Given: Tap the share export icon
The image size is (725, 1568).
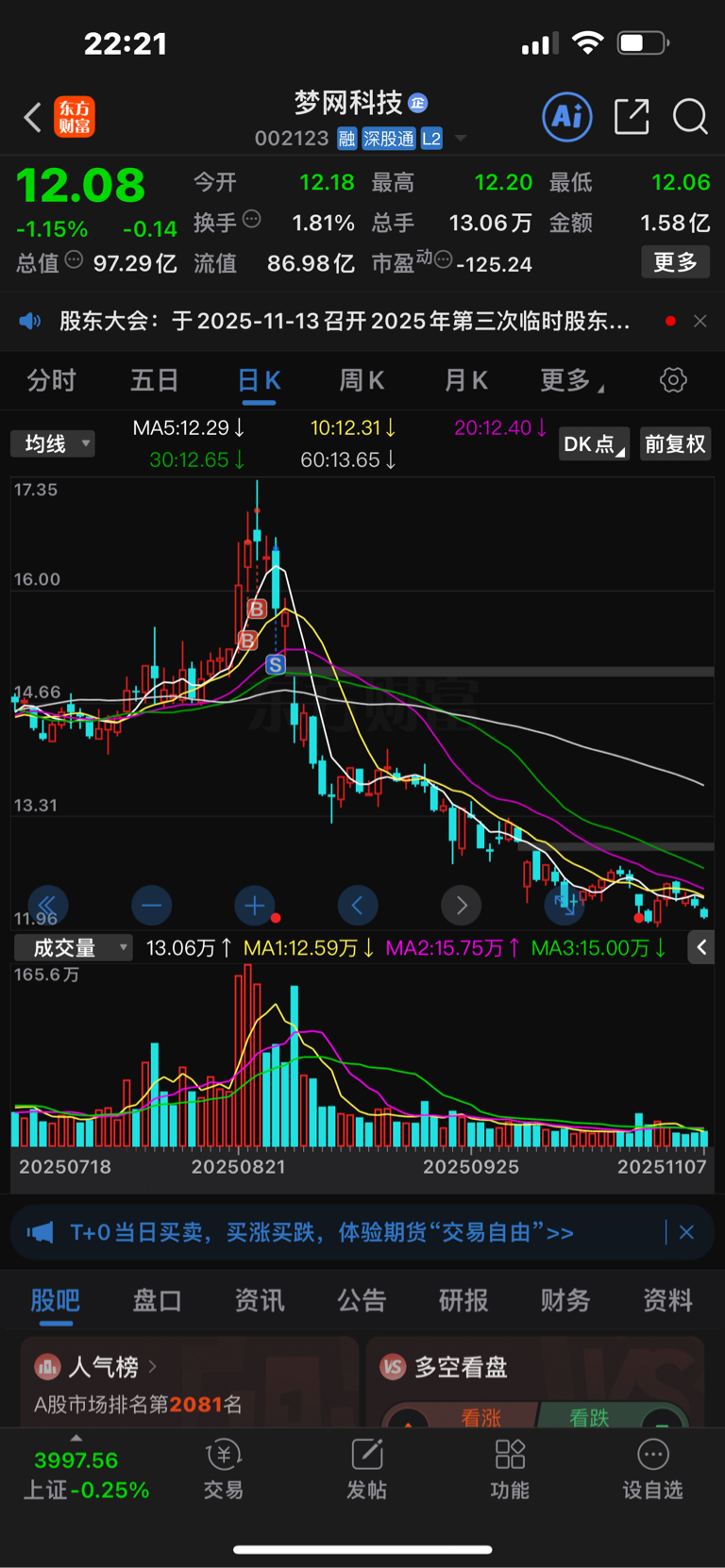Looking at the screenshot, I should tap(632, 116).
